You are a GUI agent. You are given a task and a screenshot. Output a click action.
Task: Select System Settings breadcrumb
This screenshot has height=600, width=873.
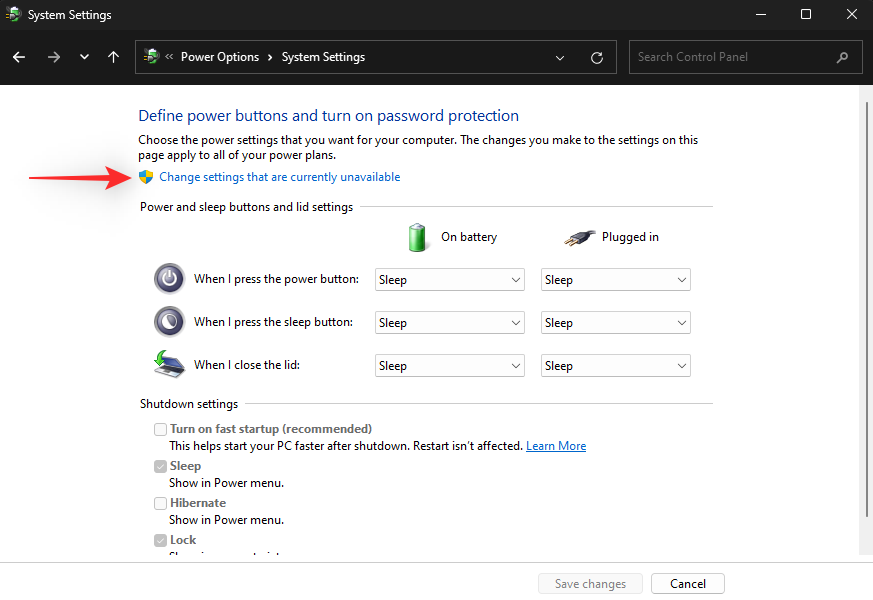(x=323, y=57)
